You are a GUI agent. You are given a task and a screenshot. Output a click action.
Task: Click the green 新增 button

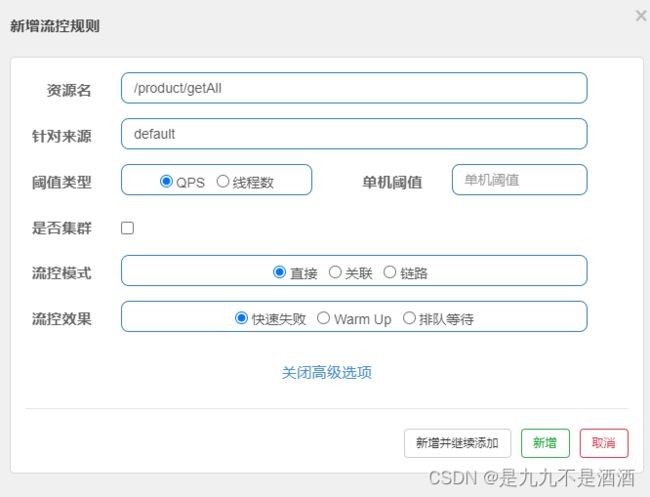point(545,443)
